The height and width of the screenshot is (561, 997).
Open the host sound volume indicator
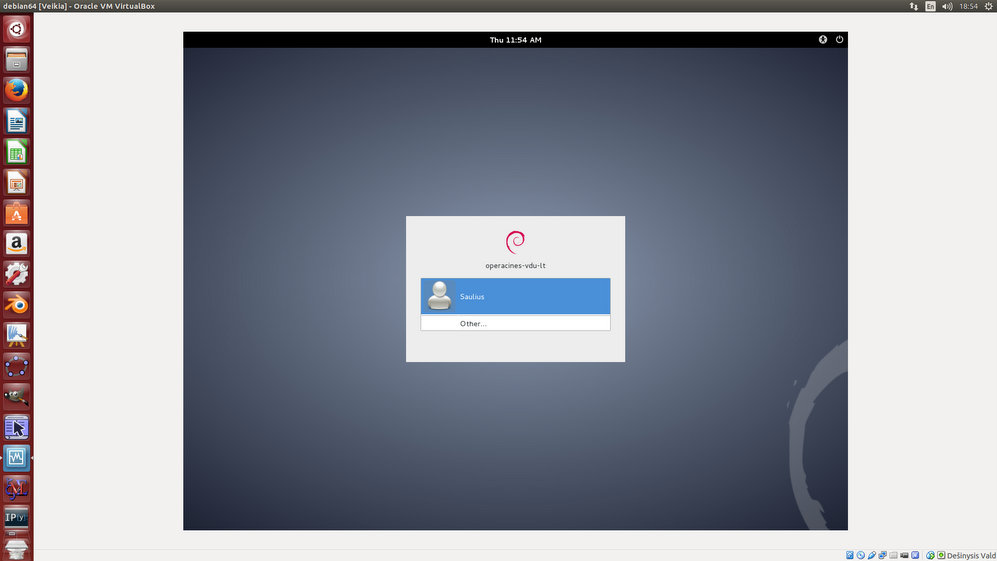pos(947,6)
